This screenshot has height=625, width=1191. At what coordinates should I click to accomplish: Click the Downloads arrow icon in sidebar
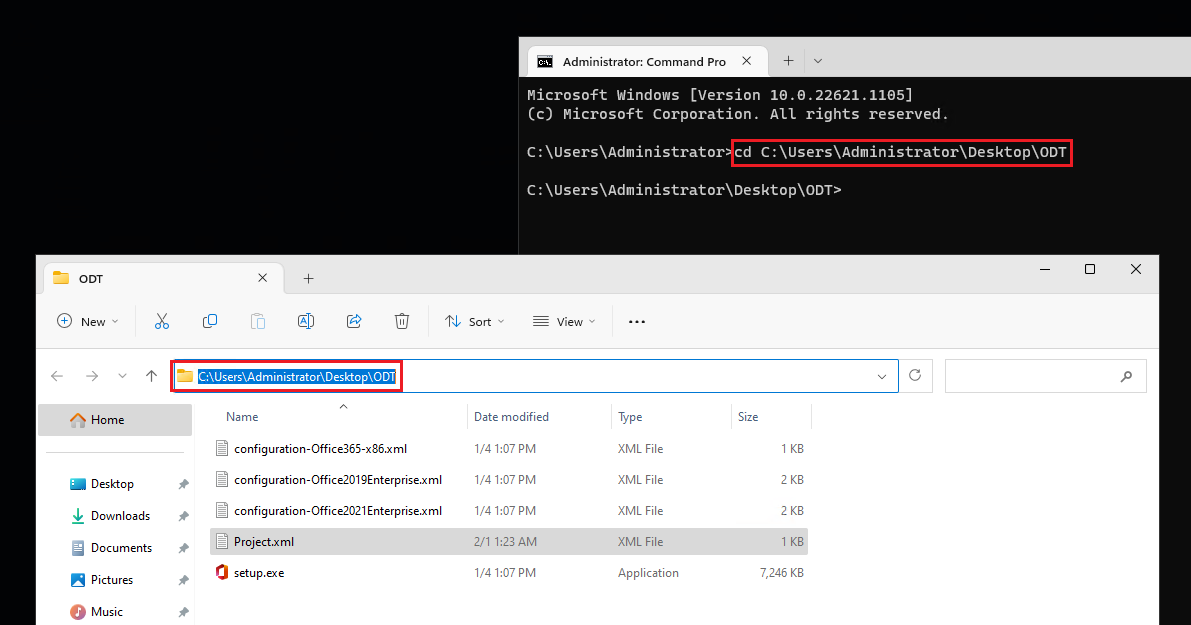77,516
